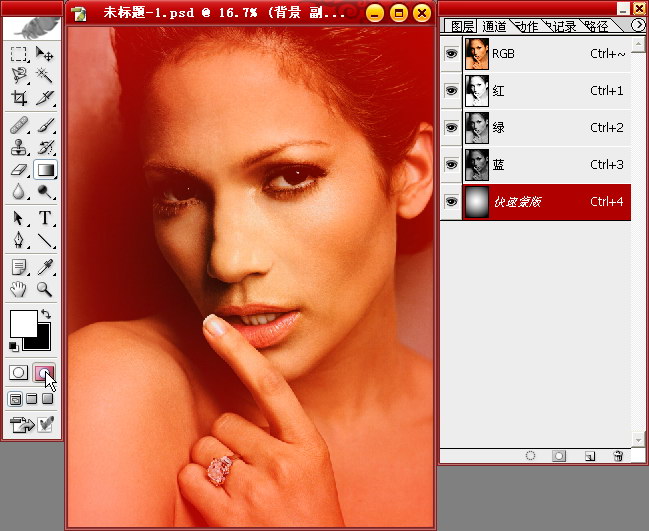Screen dimensions: 649x531
Task: Click the 快速蒙版 channel name text
Action: coord(517,202)
